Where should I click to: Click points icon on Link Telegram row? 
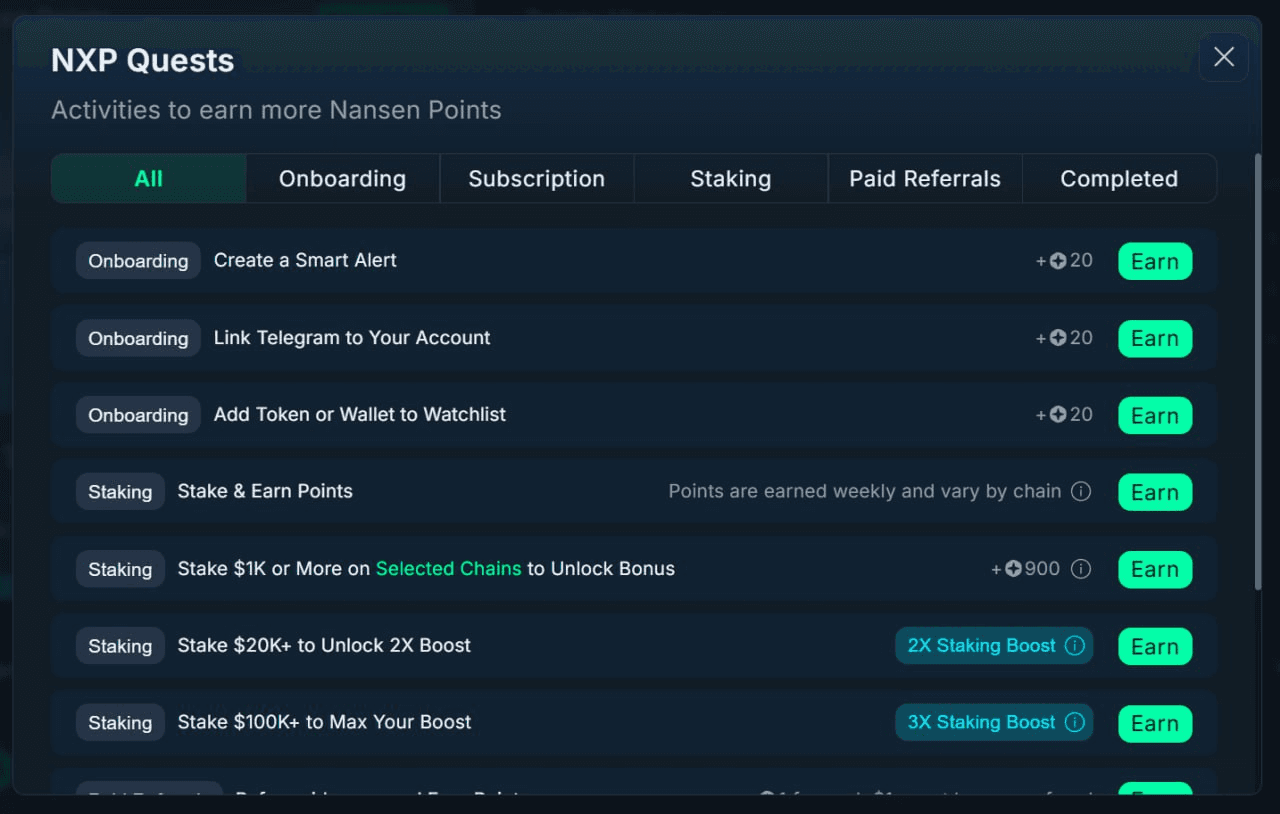pyautogui.click(x=1058, y=338)
